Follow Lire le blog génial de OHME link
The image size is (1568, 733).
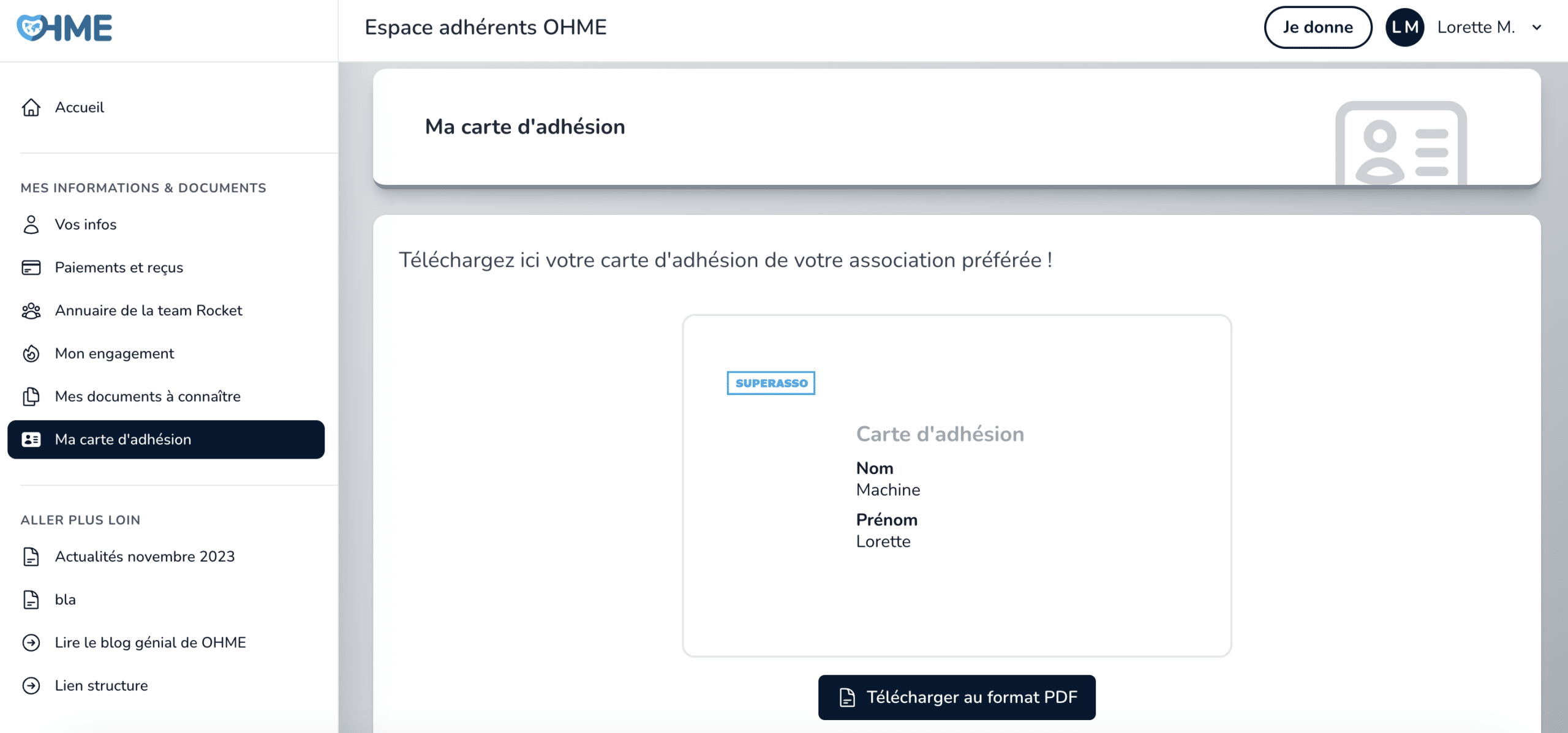(x=150, y=643)
